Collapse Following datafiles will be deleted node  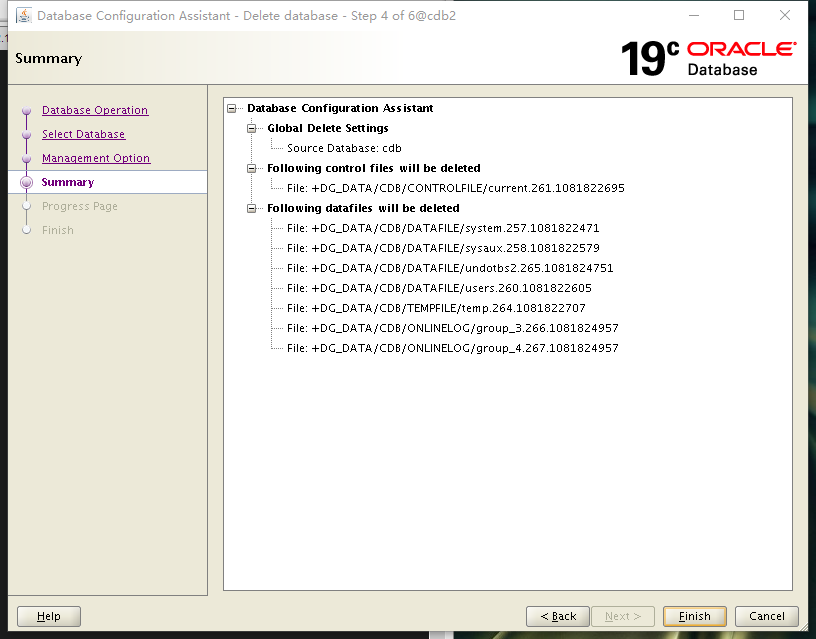pos(251,208)
